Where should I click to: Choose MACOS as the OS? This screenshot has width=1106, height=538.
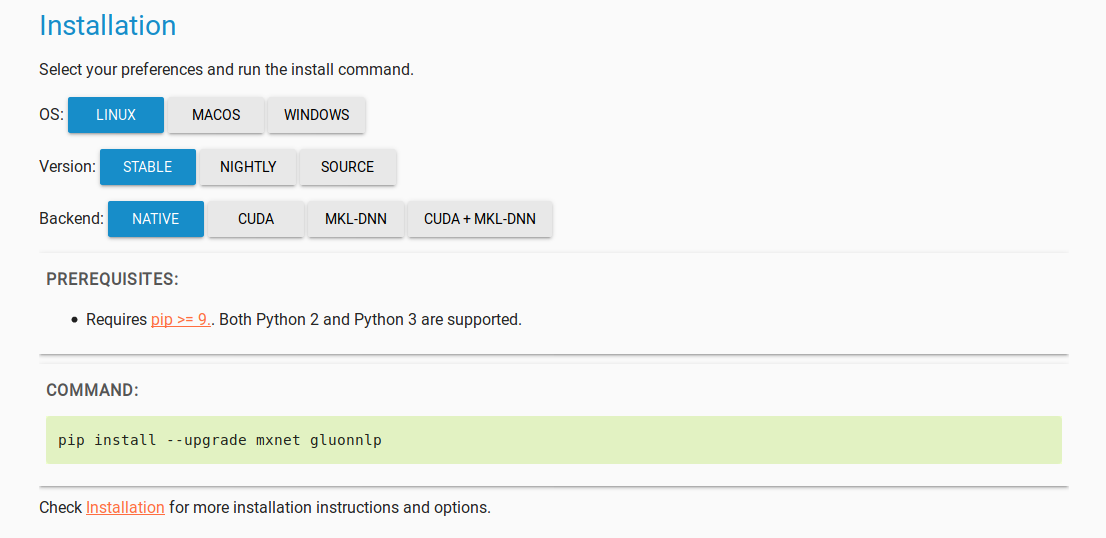pos(216,115)
